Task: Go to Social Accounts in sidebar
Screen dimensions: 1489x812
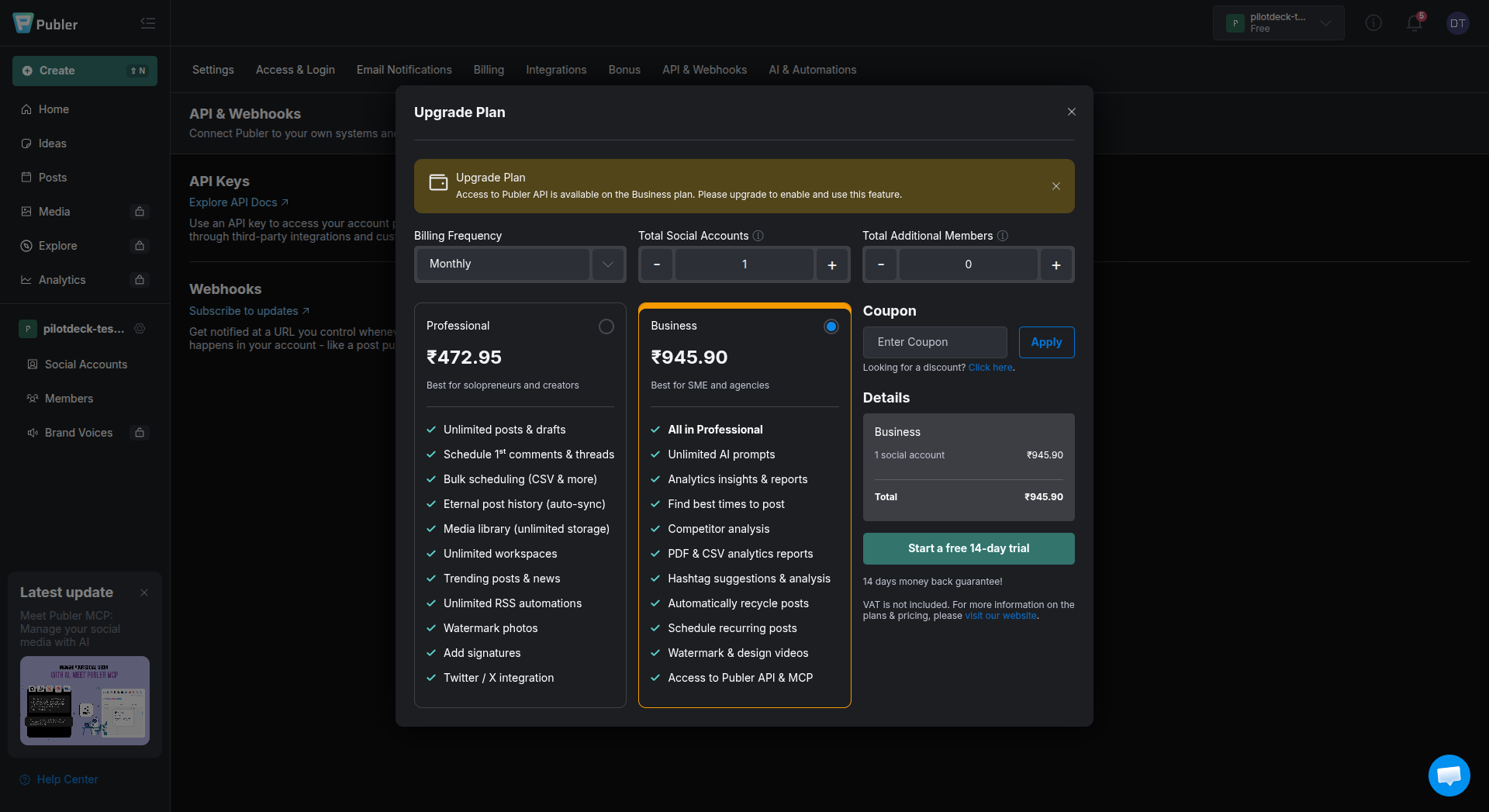Action: pyautogui.click(x=78, y=365)
